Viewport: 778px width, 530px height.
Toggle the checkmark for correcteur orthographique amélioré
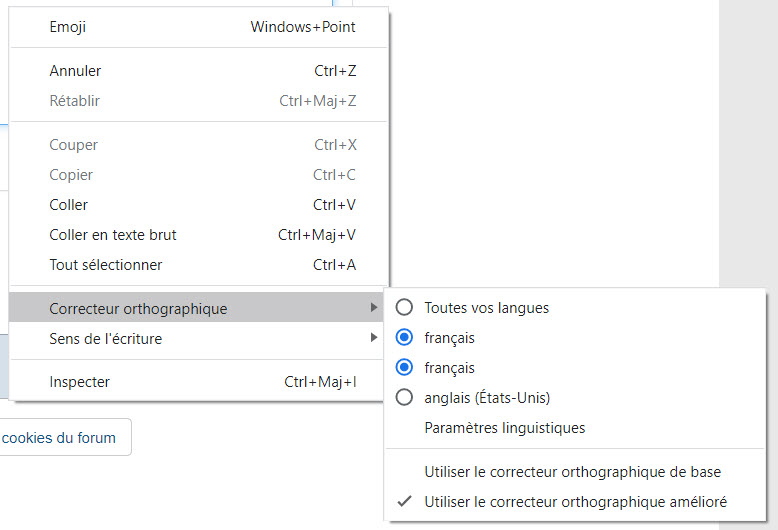(x=404, y=502)
